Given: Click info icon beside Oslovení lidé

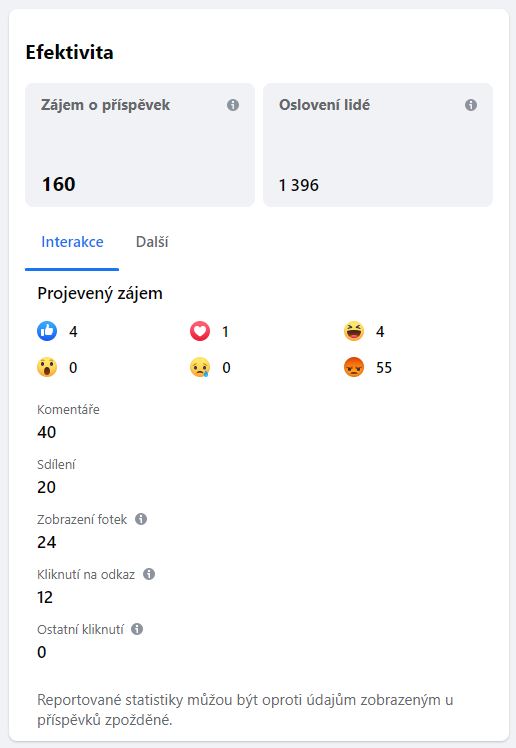Looking at the screenshot, I should click(x=471, y=105).
